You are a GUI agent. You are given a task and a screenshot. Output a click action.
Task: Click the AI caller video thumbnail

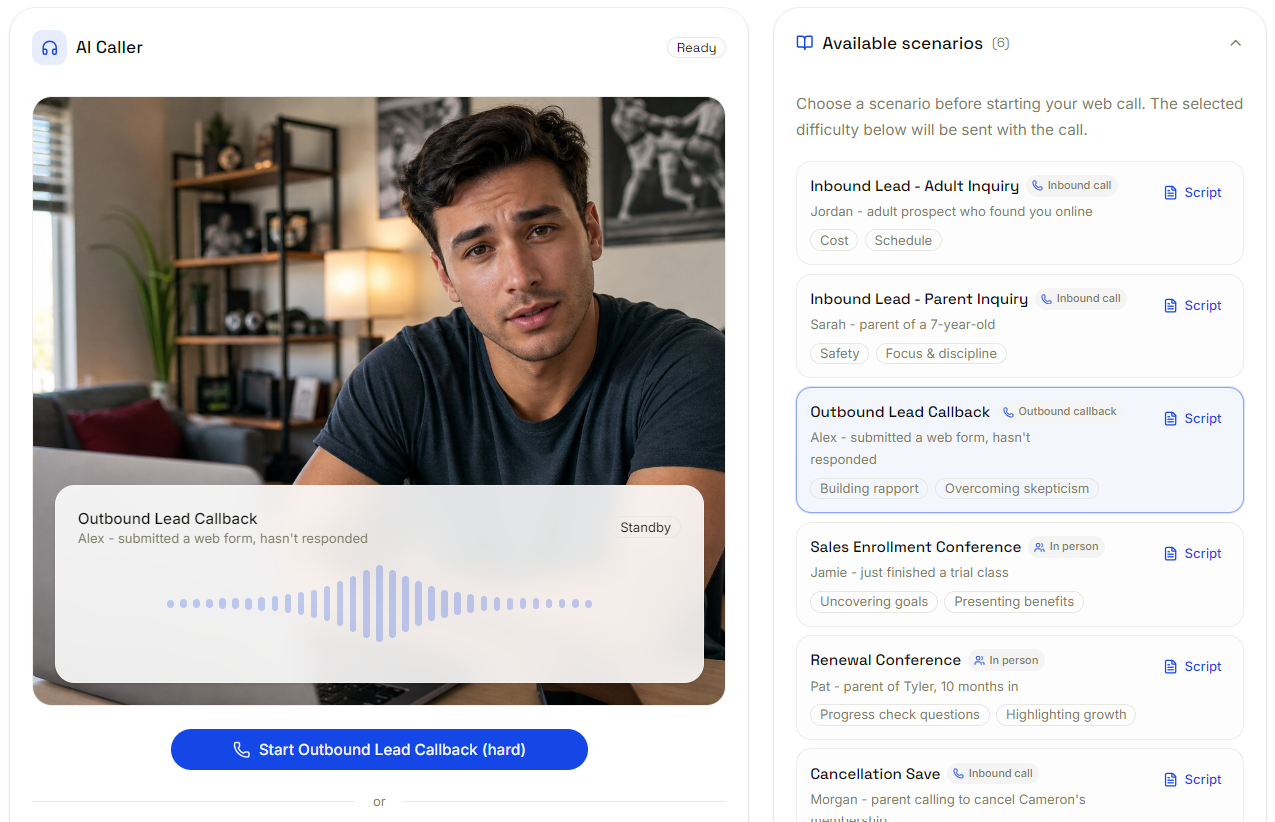[x=379, y=400]
